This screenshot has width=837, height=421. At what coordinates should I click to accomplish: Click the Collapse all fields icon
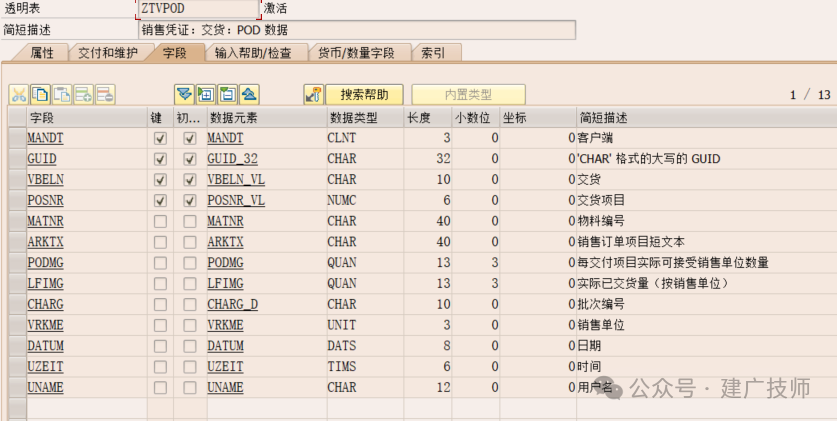pos(249,95)
